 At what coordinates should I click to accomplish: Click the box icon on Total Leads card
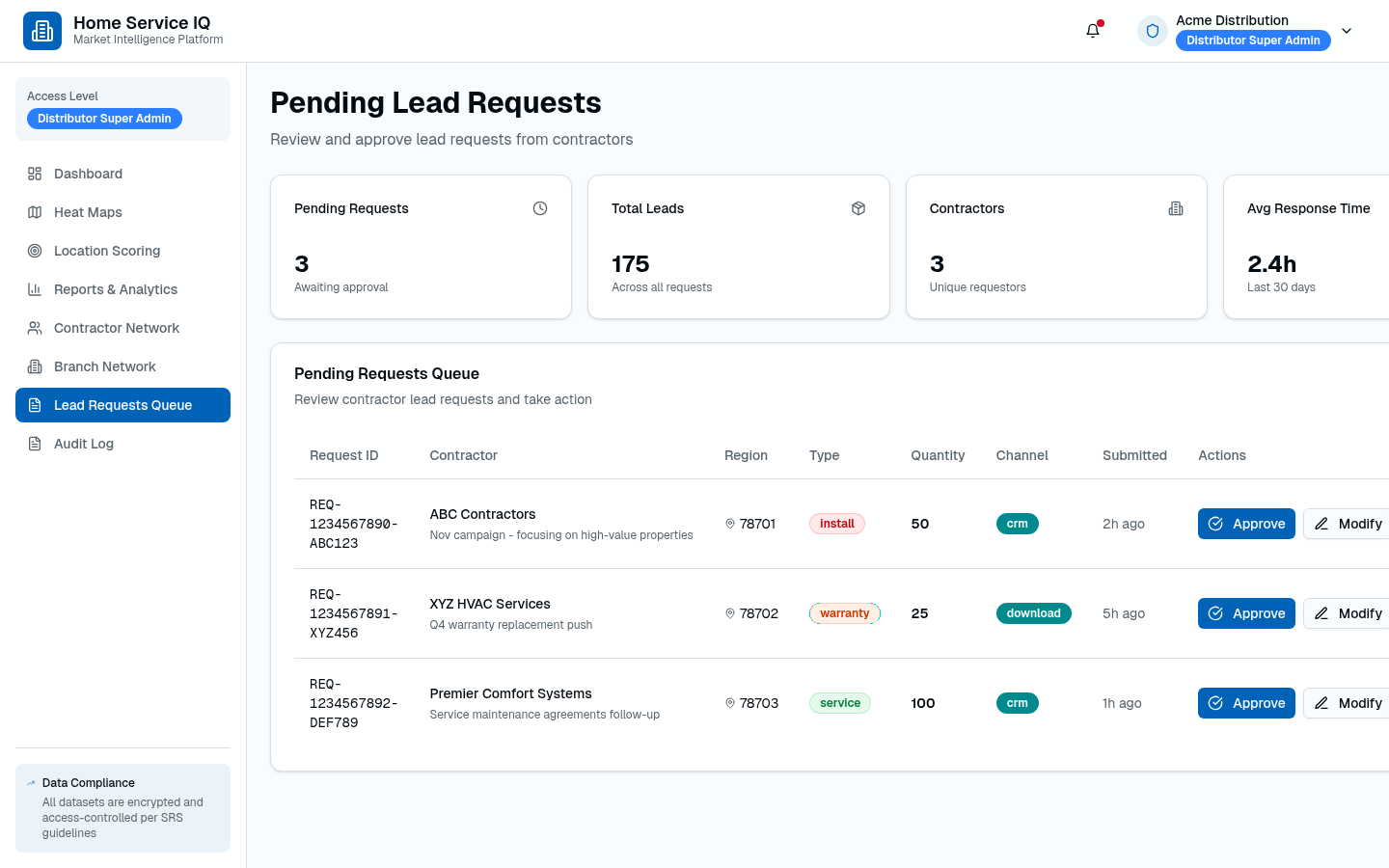click(858, 208)
